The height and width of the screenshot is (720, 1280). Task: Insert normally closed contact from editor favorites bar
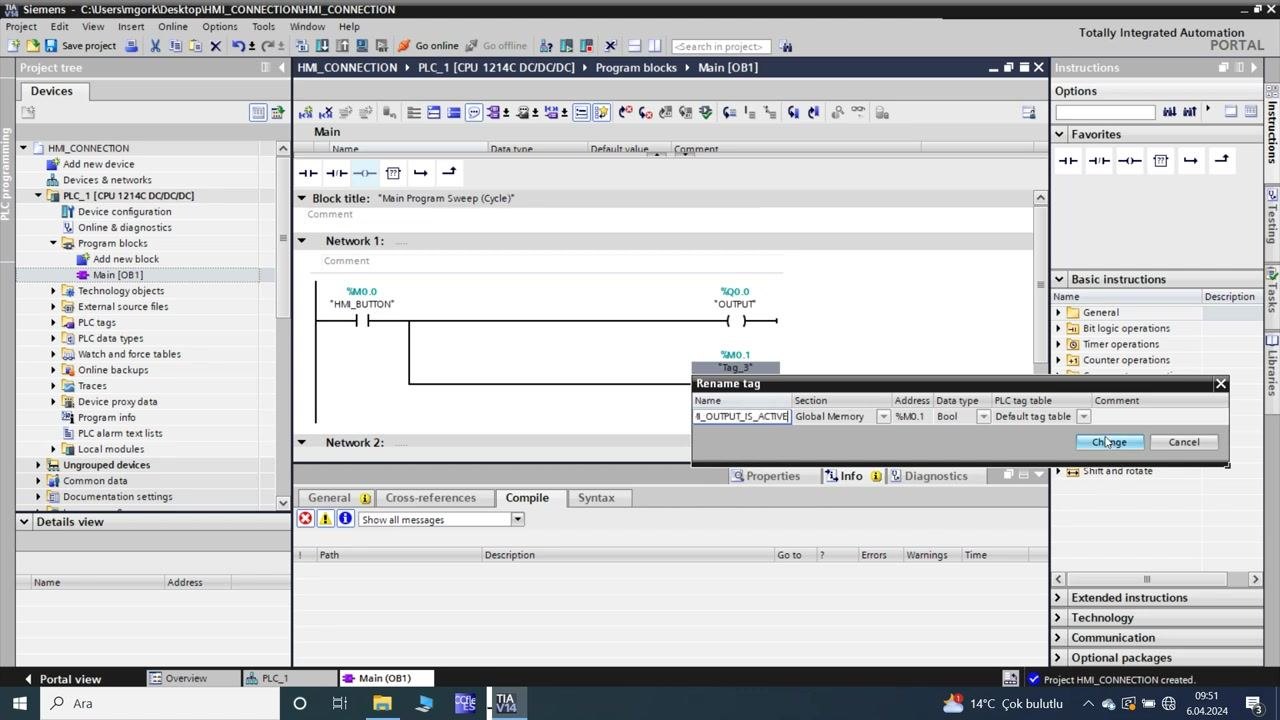coord(336,173)
